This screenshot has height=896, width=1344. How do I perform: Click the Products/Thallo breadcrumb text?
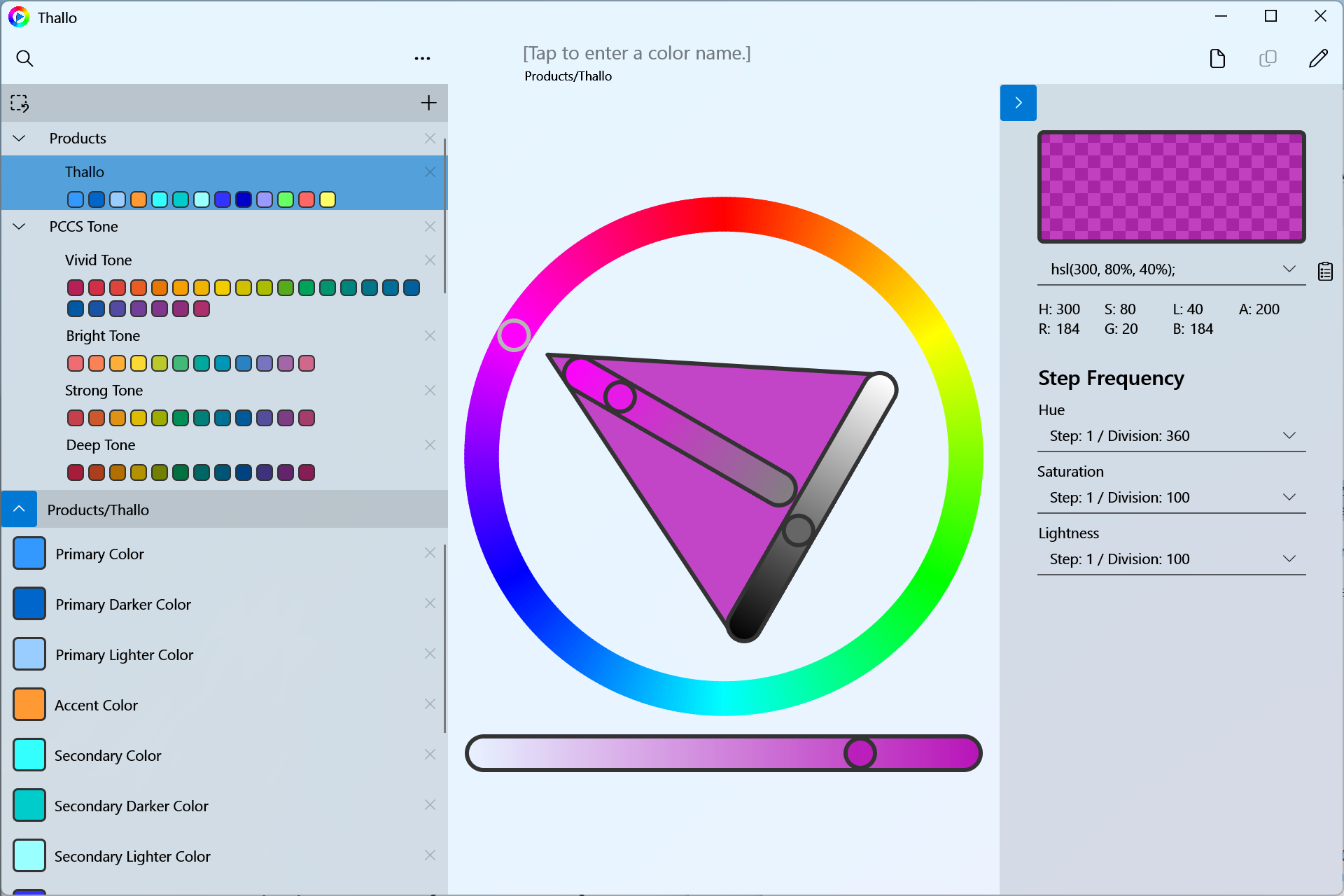point(568,76)
